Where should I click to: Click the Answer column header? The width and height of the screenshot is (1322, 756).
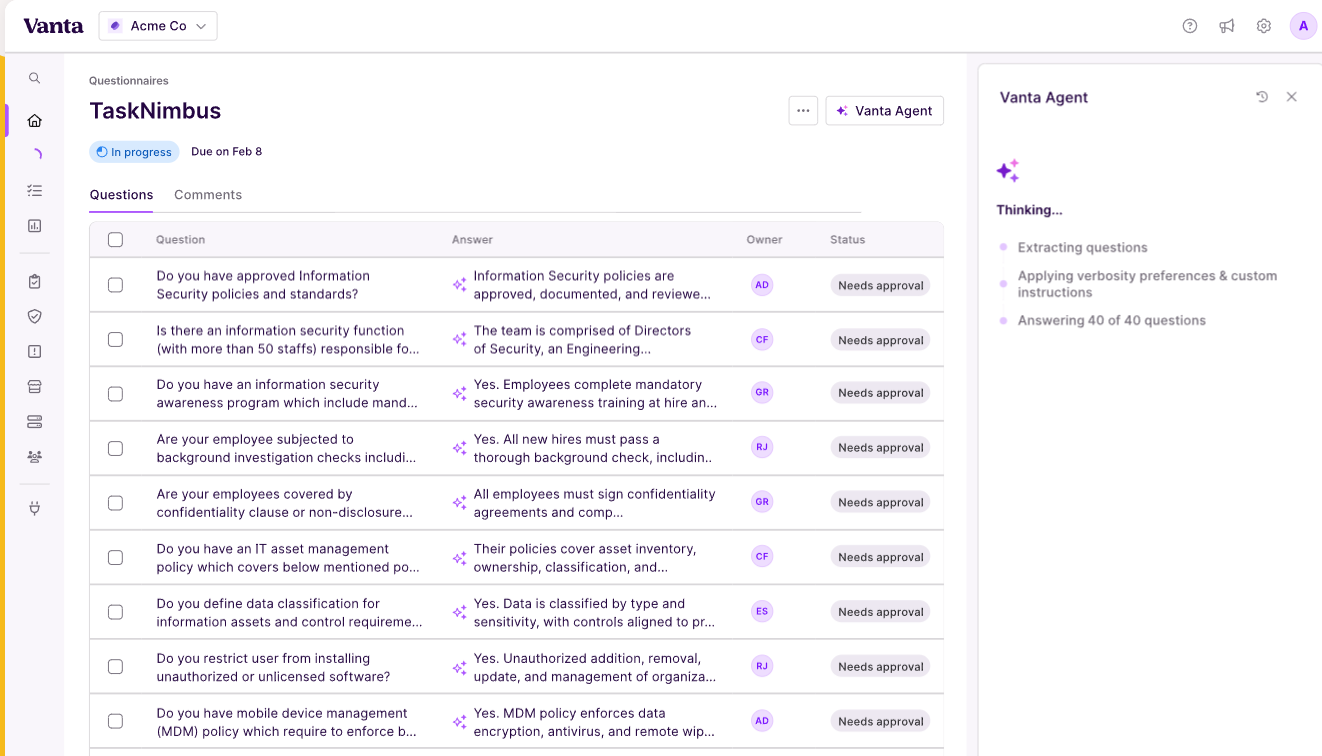point(472,240)
